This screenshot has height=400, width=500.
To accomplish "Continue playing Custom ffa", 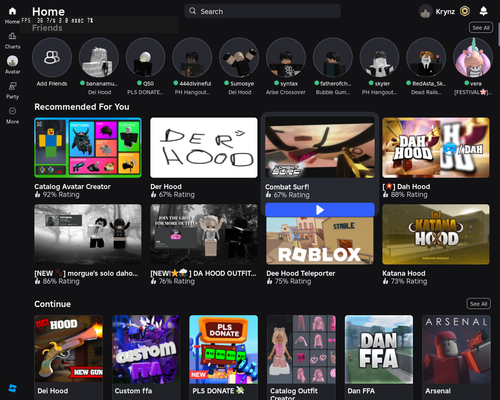I will pyautogui.click(x=146, y=349).
